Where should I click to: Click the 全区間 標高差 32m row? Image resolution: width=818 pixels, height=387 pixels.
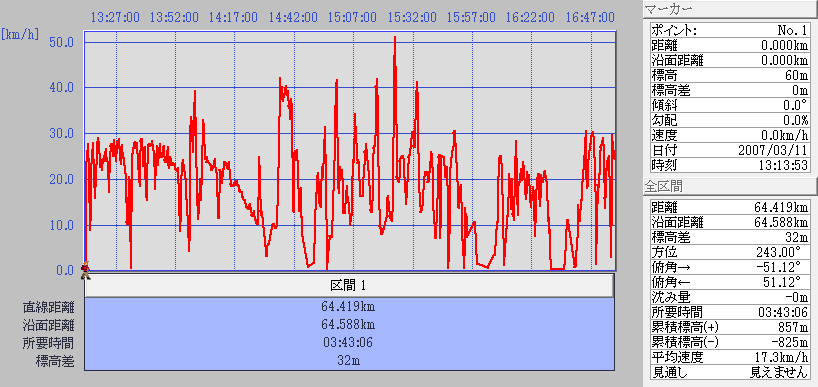coord(730,237)
